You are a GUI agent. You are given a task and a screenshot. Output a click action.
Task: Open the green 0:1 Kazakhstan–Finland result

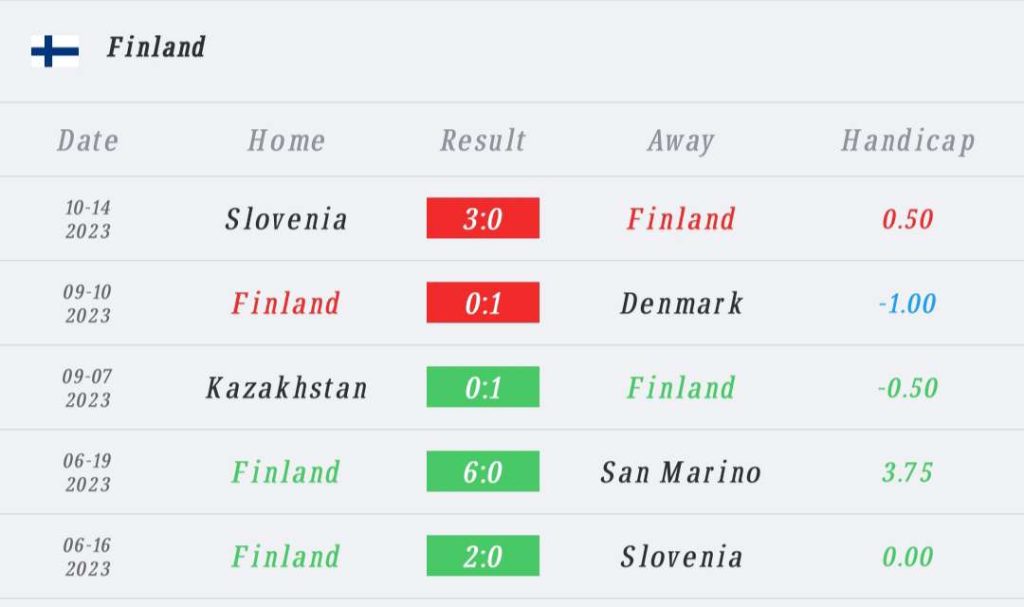(483, 387)
